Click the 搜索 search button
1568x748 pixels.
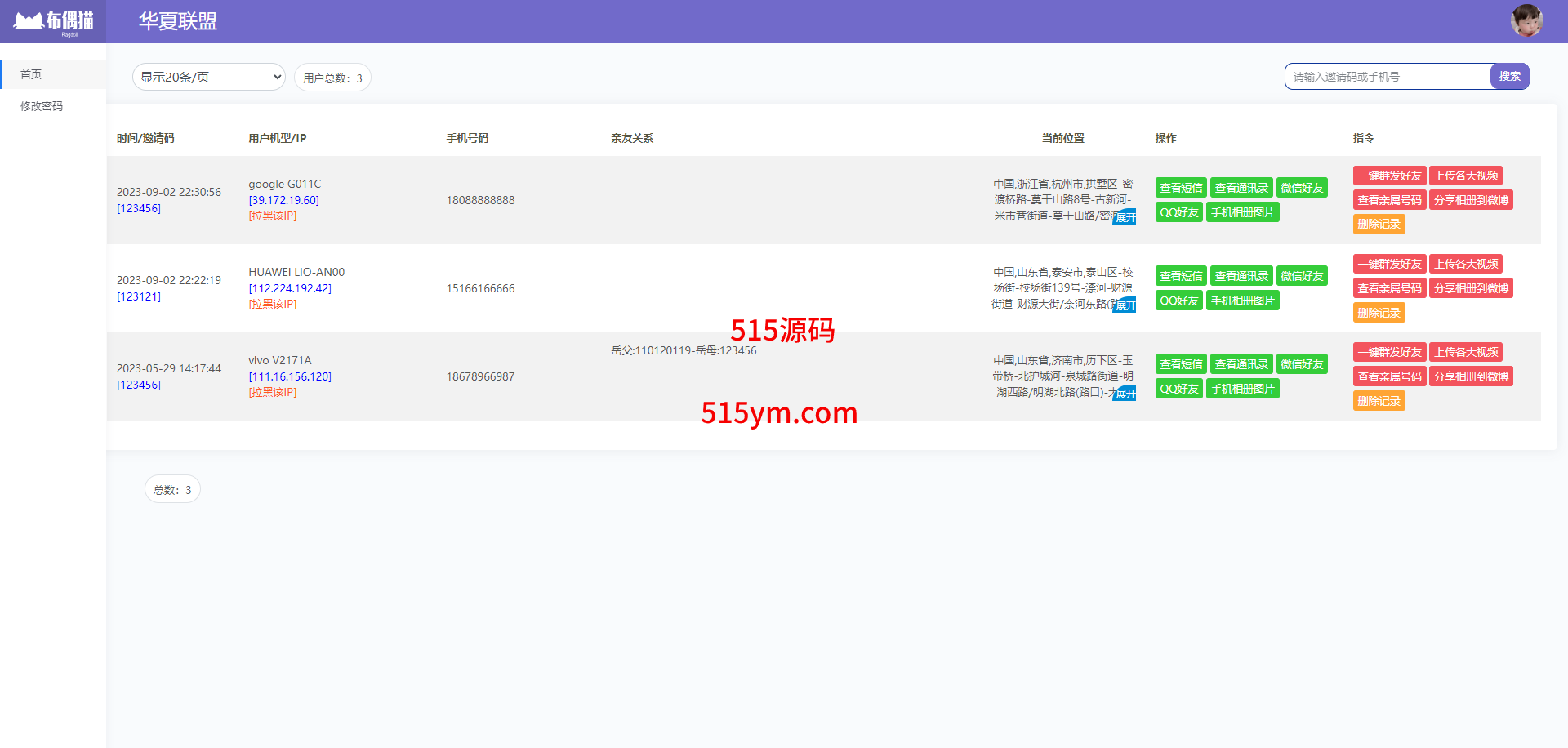pos(1509,76)
